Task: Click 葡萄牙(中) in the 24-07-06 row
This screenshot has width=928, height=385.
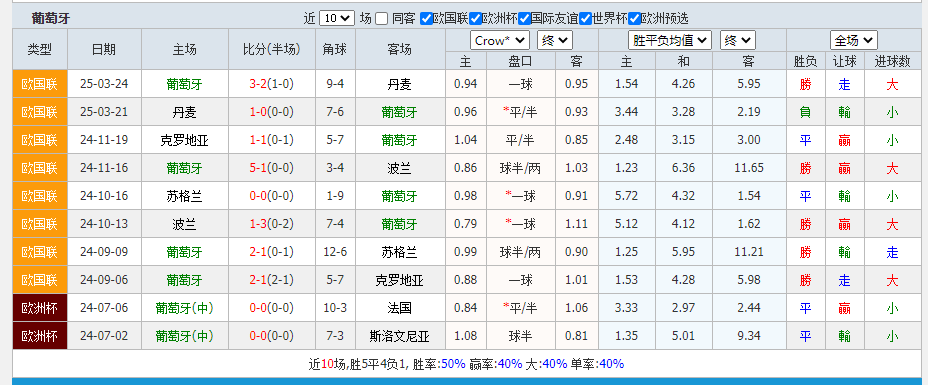Action: pos(185,308)
